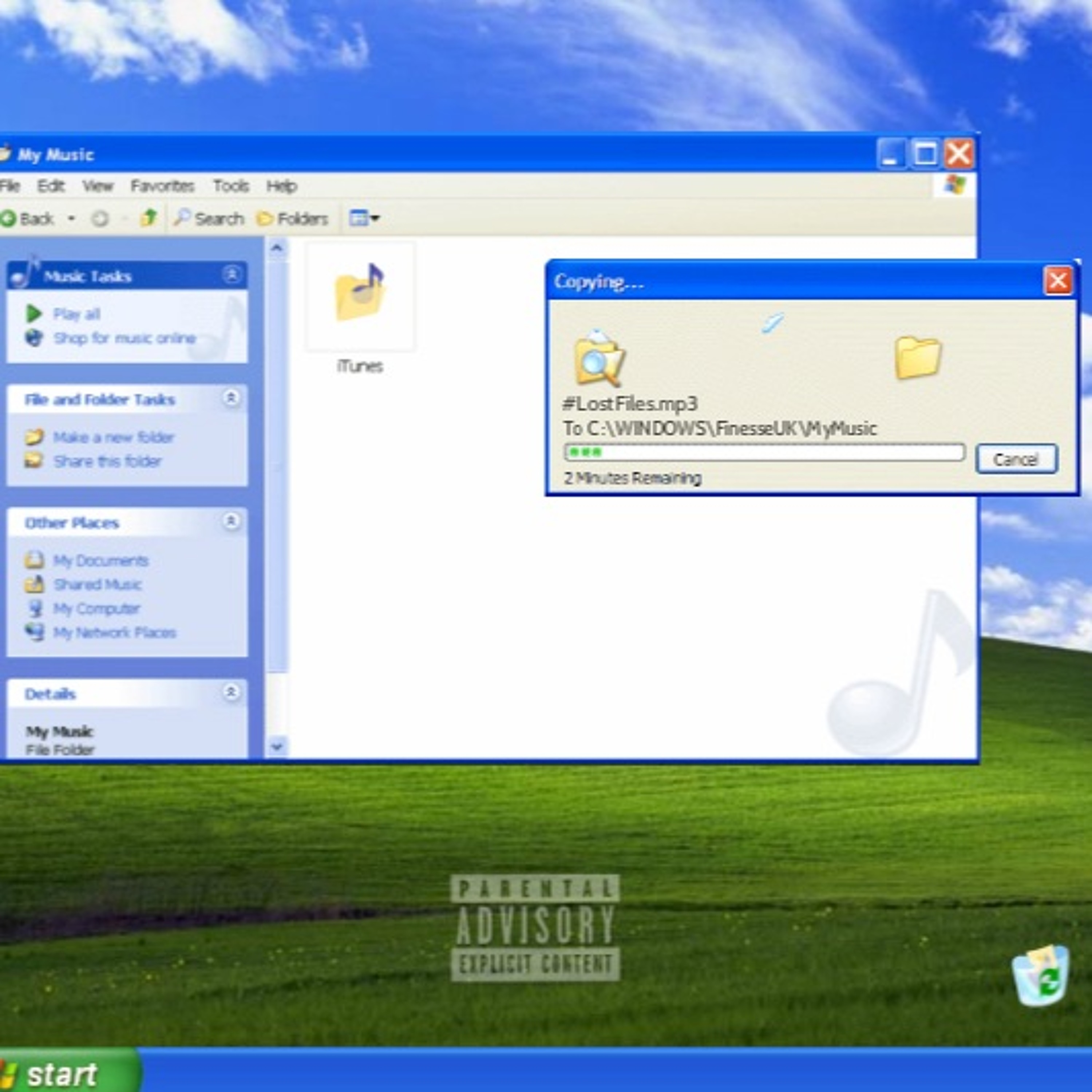Viewport: 1092px width, 1092px height.
Task: Open the Help menu
Action: [x=282, y=186]
